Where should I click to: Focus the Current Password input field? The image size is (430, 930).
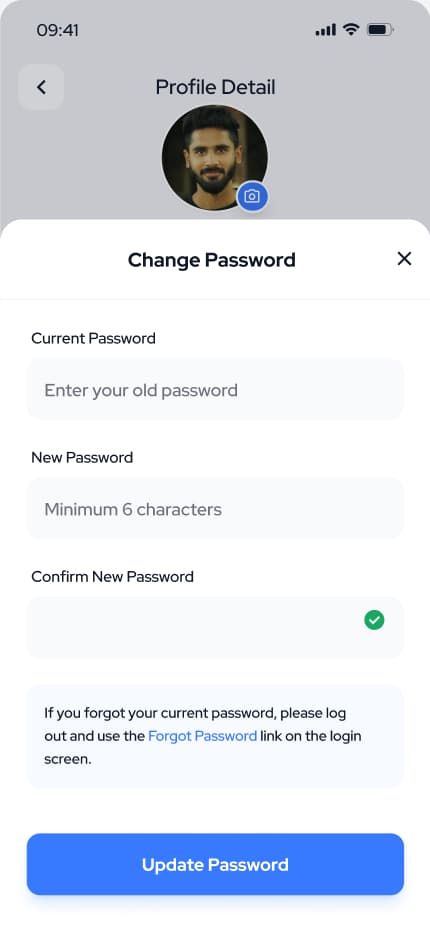tap(215, 390)
